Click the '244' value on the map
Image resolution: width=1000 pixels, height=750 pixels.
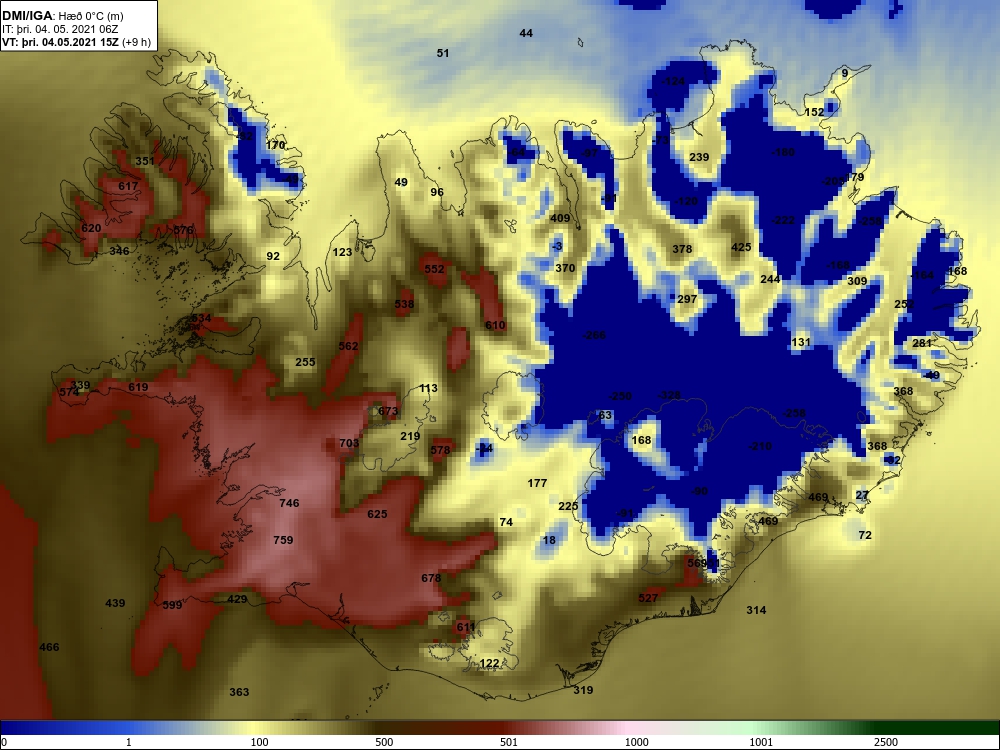click(770, 279)
